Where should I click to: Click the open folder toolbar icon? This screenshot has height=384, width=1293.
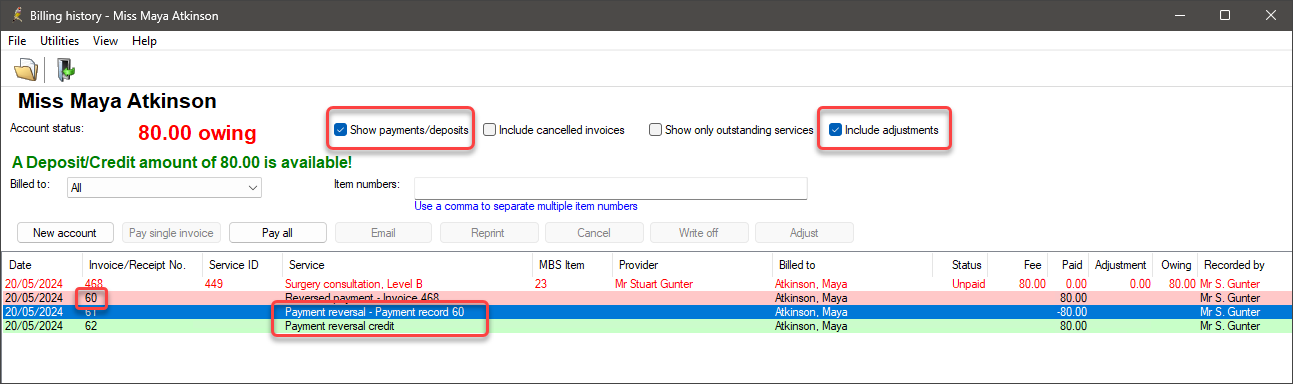click(x=26, y=69)
